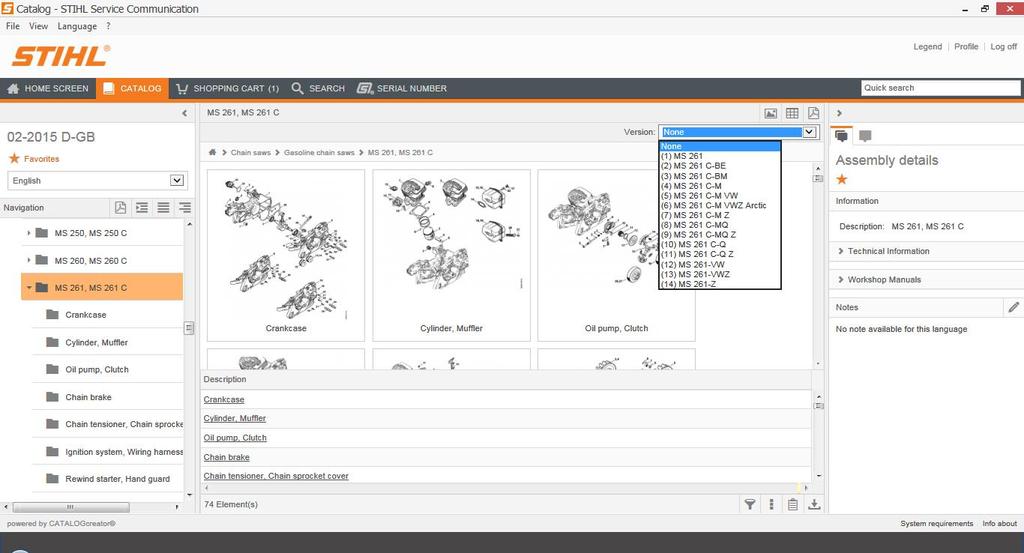Focus the Quick search field
Viewport: 1024px width, 553px height.
coord(940,87)
